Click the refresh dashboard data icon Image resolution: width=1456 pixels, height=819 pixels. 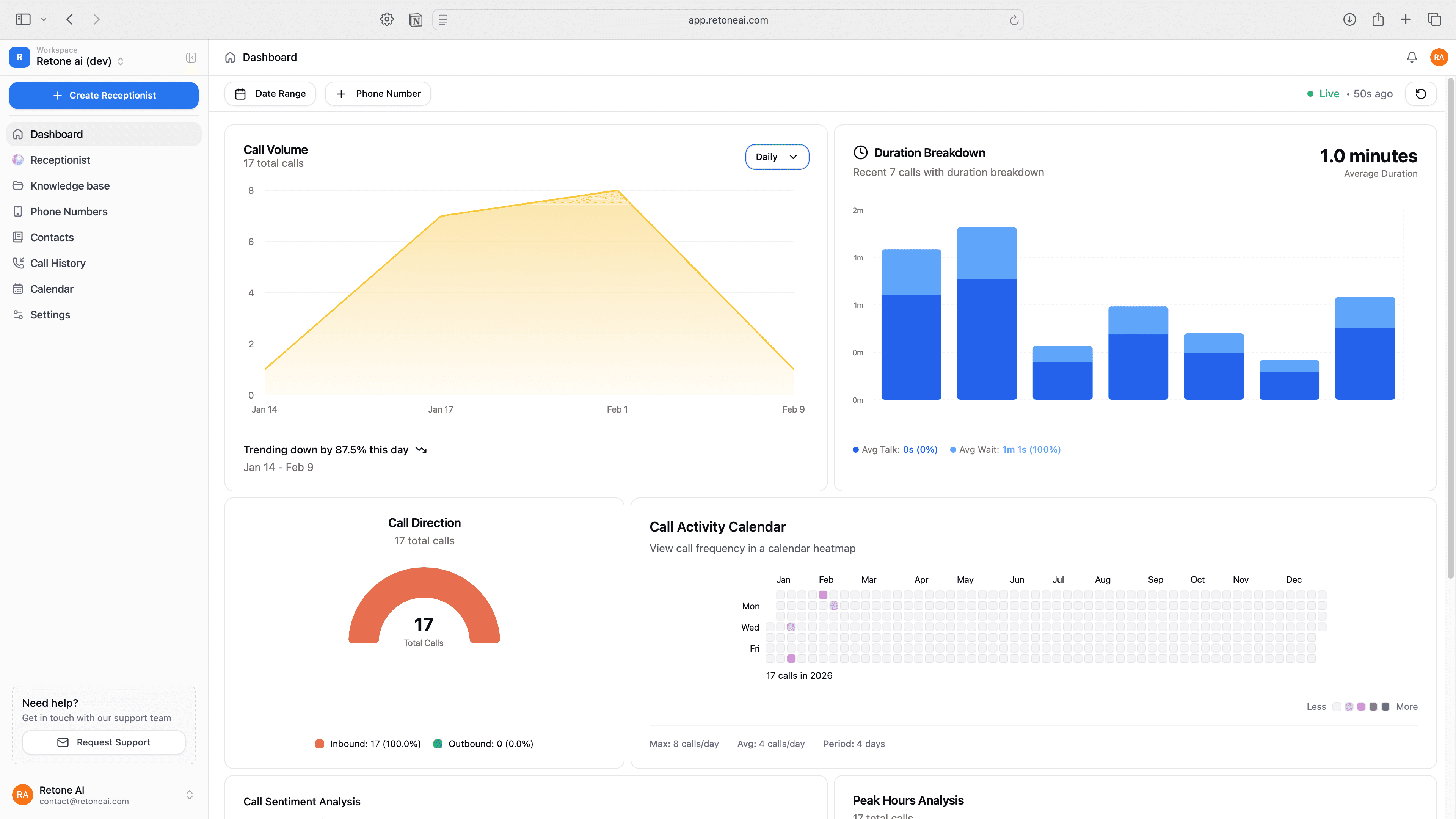[1420, 94]
